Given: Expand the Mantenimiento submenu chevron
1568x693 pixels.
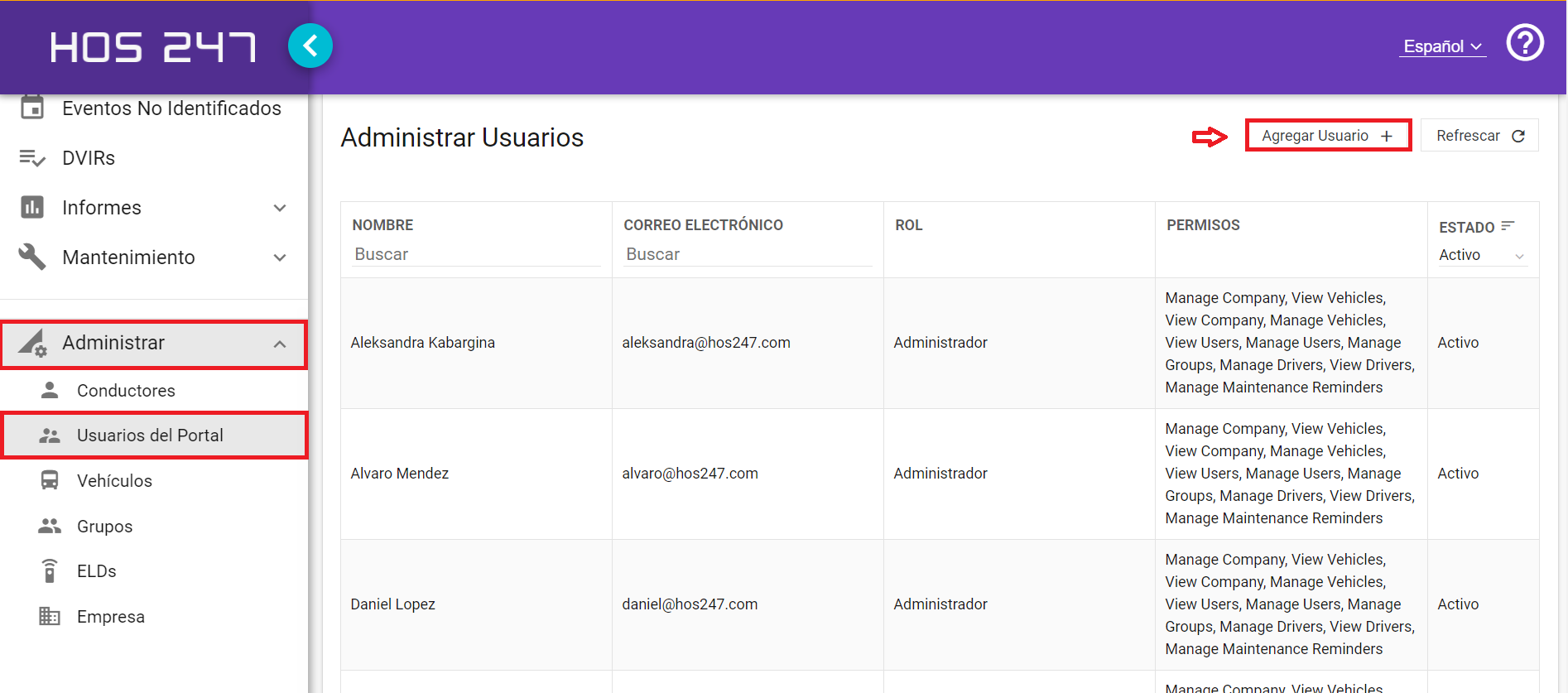Looking at the screenshot, I should coord(280,257).
